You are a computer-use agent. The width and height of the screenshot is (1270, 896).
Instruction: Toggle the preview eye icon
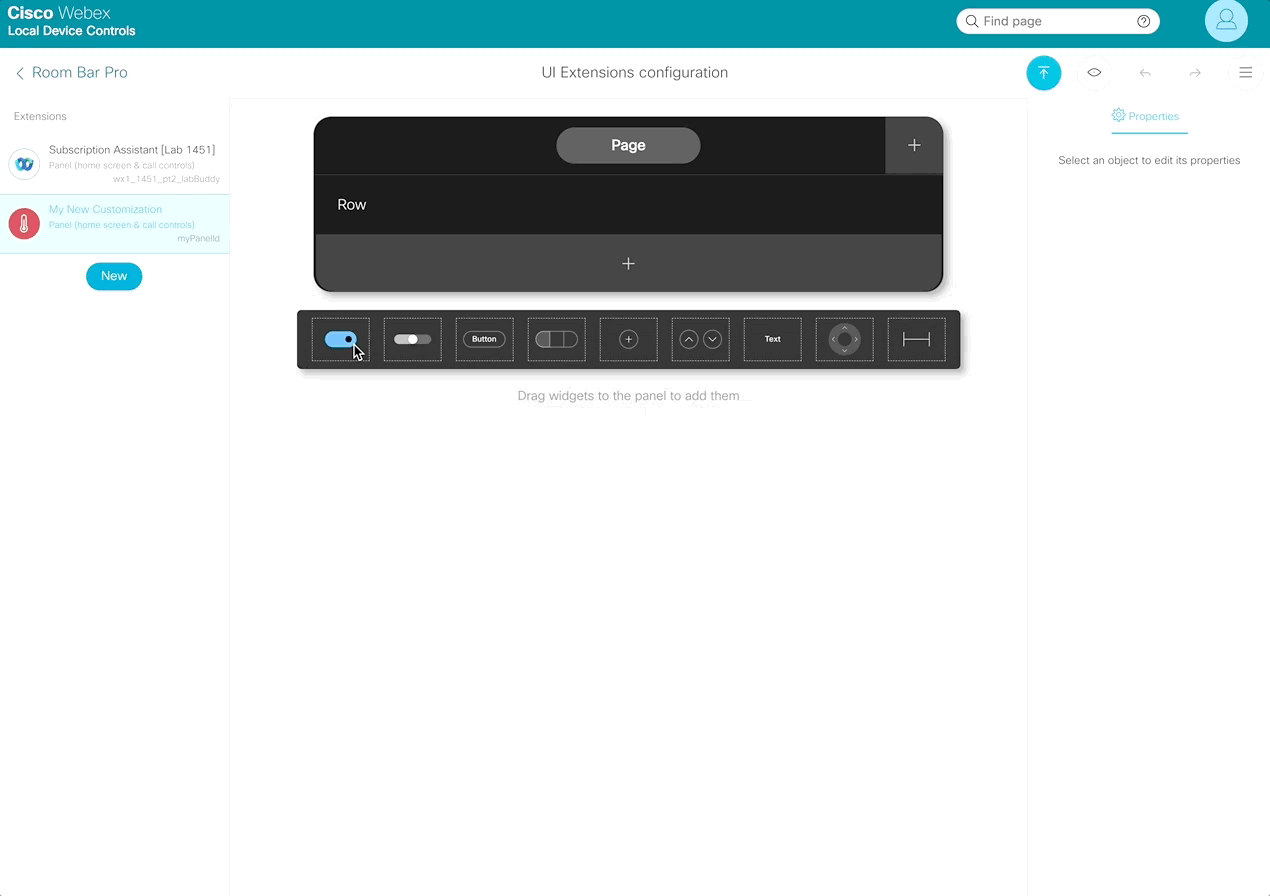(1094, 73)
